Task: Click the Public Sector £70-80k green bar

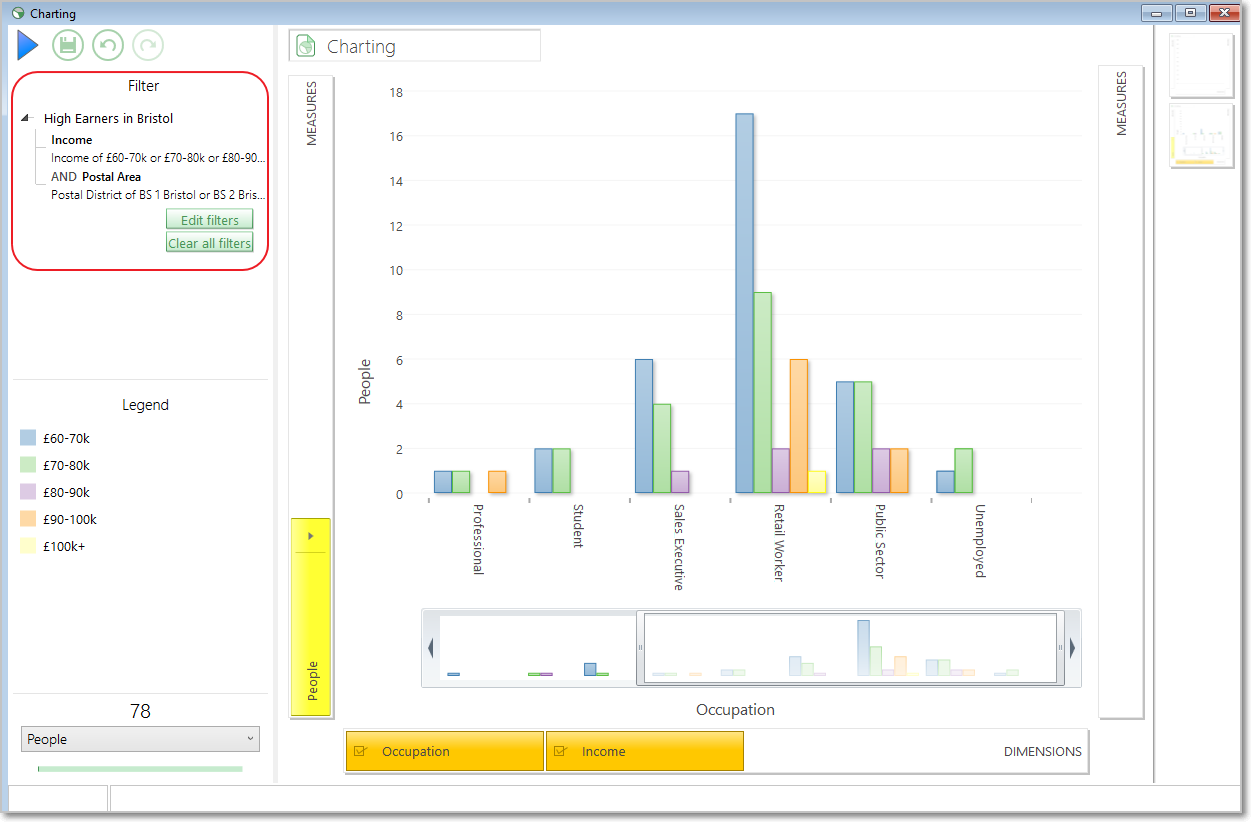Action: (x=863, y=437)
